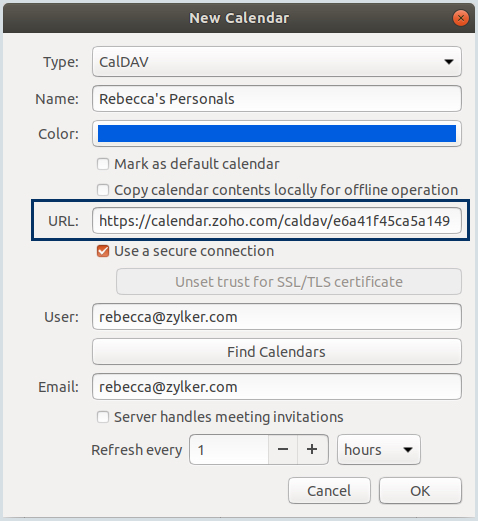This screenshot has width=478, height=521.
Task: Check Copy calendar contents locally option
Action: point(103,190)
